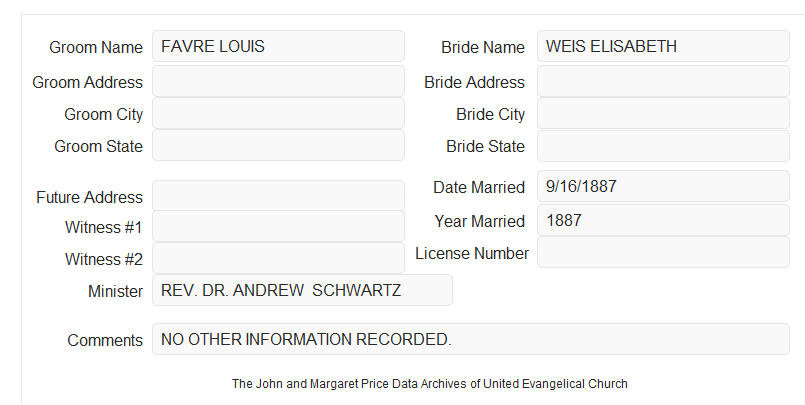
Task: Click the Bride State text field
Action: pyautogui.click(x=663, y=146)
